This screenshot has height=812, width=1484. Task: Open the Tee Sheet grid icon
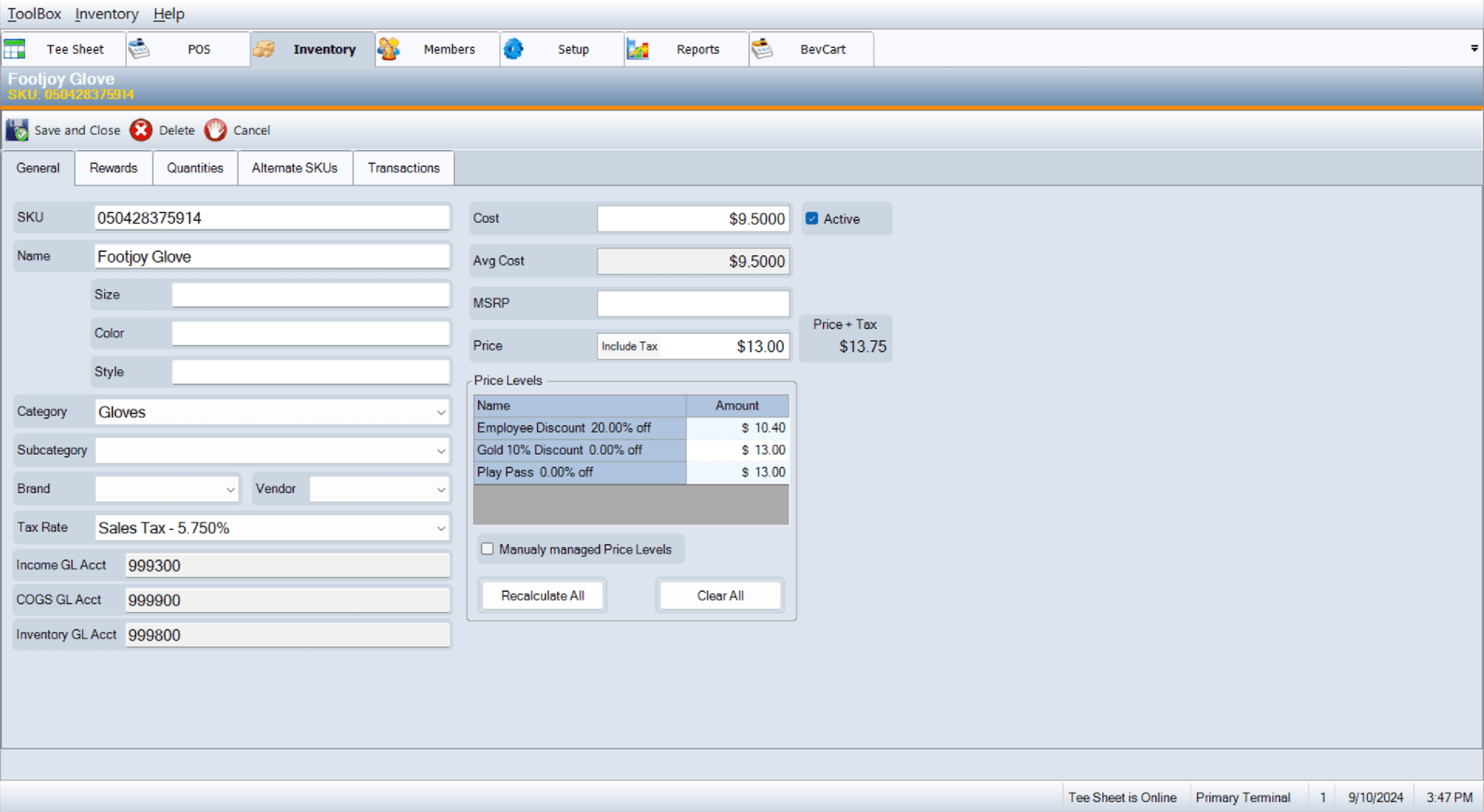tap(15, 49)
